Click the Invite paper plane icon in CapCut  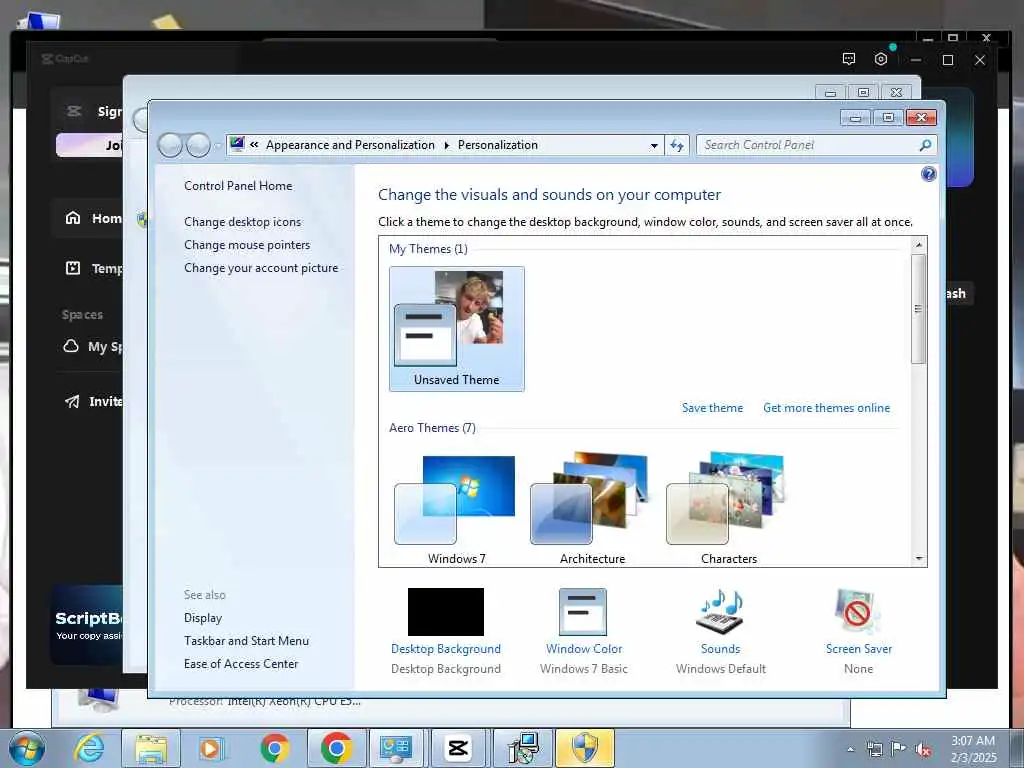pyautogui.click(x=72, y=401)
